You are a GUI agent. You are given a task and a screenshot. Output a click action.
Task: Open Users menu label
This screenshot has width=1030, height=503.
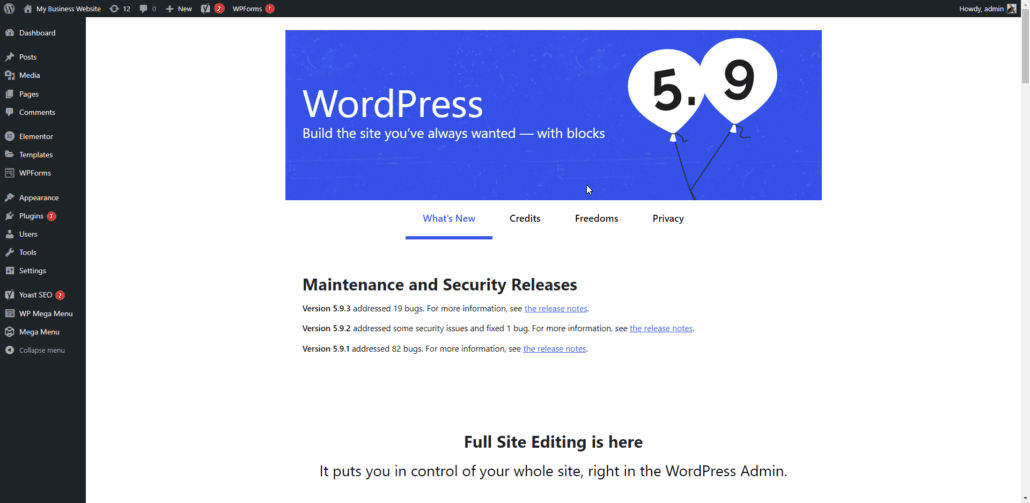[x=28, y=234]
